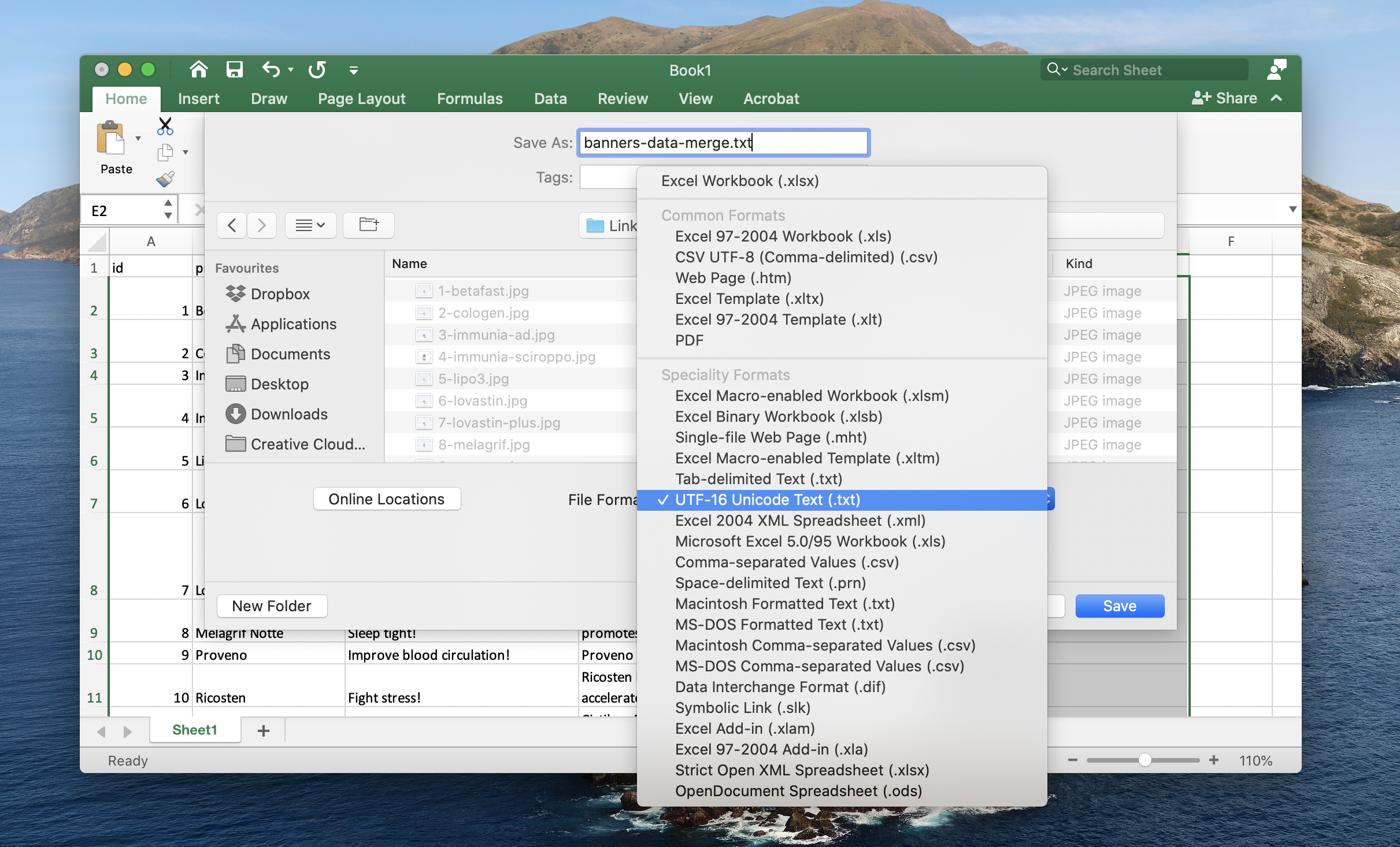This screenshot has height=847, width=1400.
Task: Click the Copy icon
Action: tap(165, 153)
